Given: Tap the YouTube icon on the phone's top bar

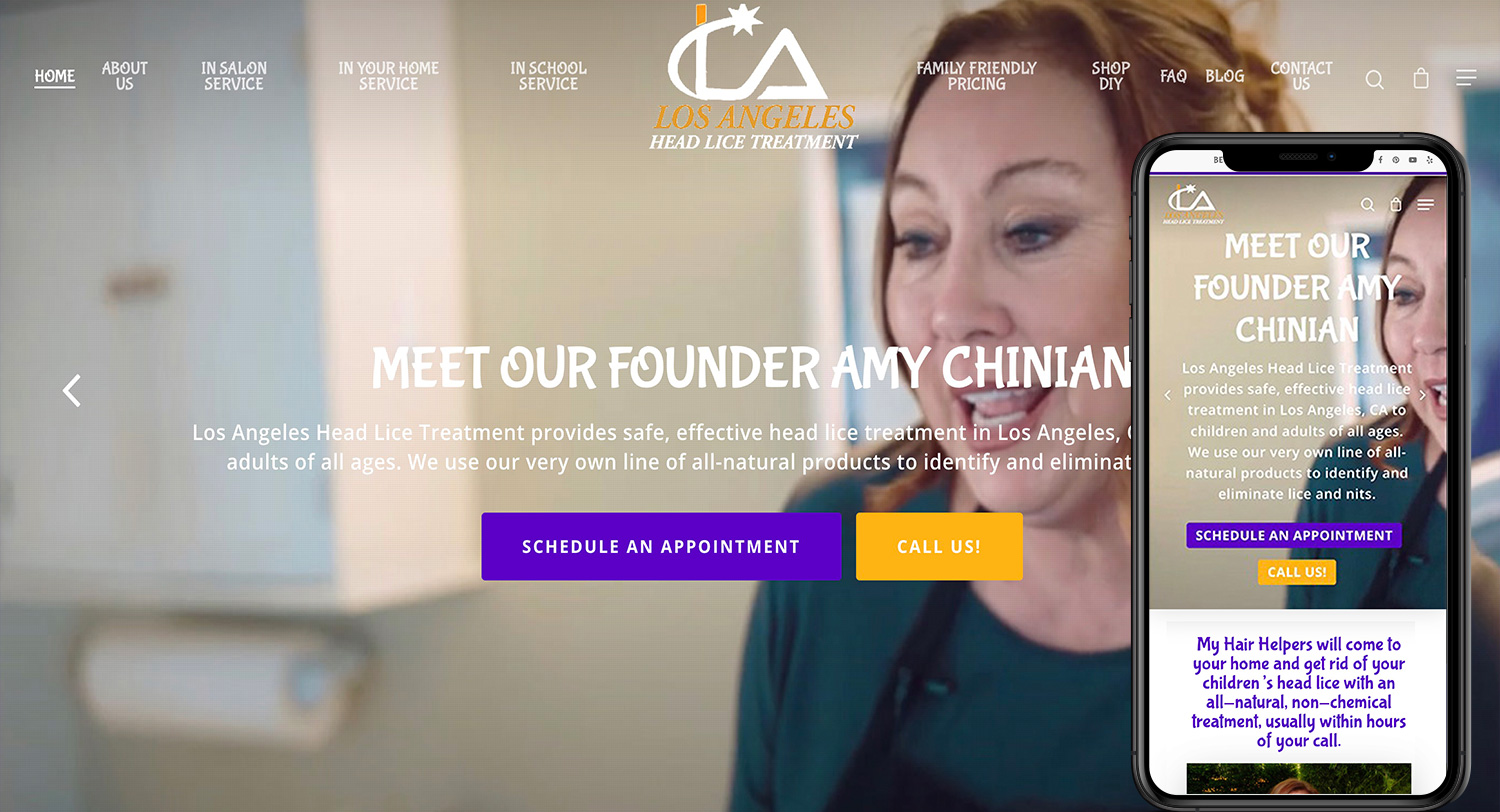Looking at the screenshot, I should [1413, 160].
